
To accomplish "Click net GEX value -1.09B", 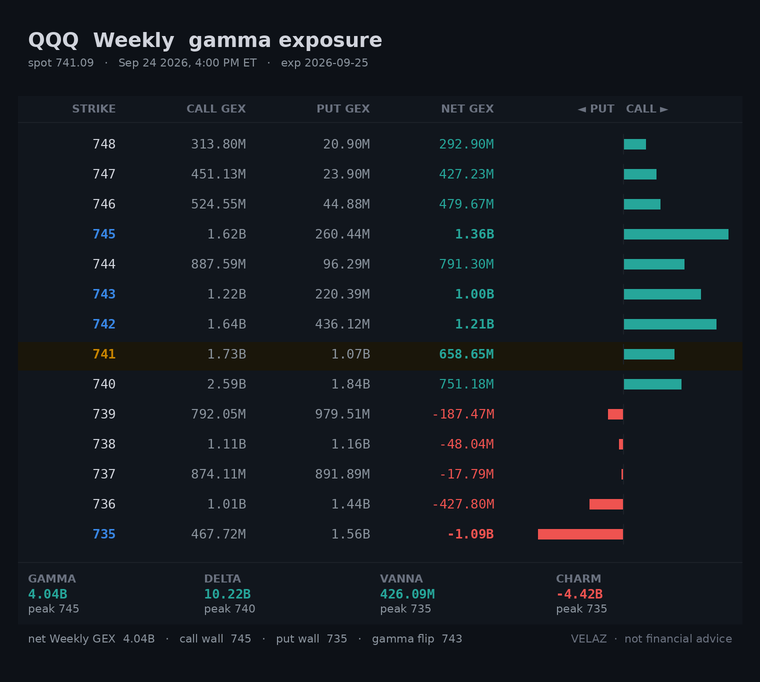I will click(x=470, y=535).
